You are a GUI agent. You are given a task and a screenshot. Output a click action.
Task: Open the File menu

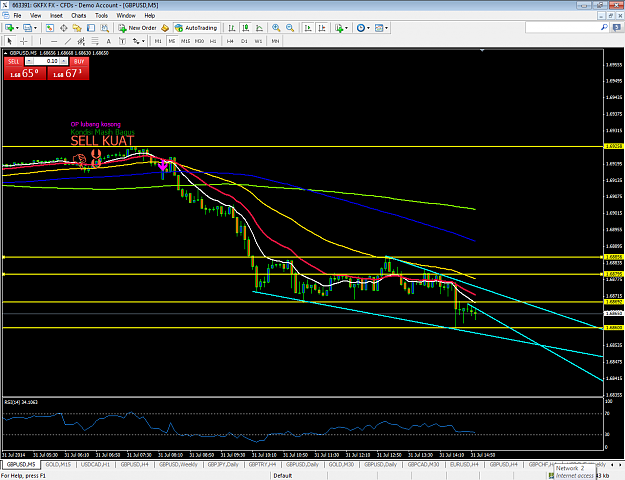tap(18, 16)
